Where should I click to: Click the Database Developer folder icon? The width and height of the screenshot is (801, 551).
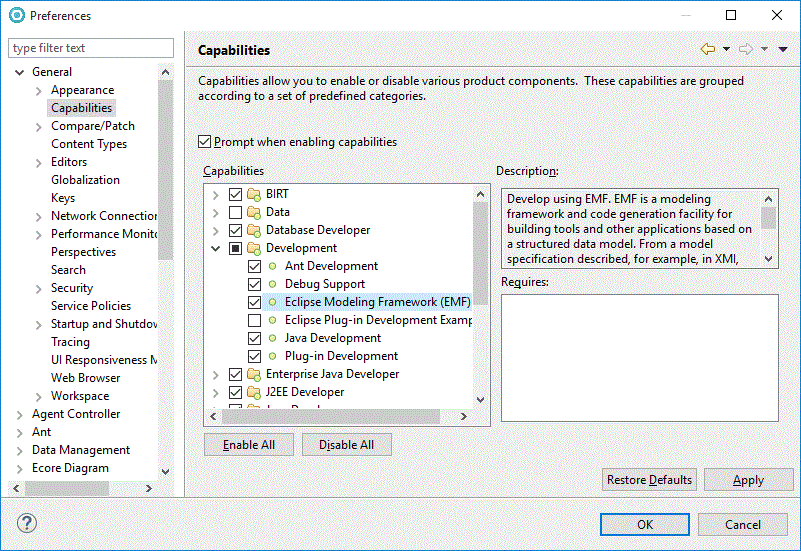tap(254, 230)
